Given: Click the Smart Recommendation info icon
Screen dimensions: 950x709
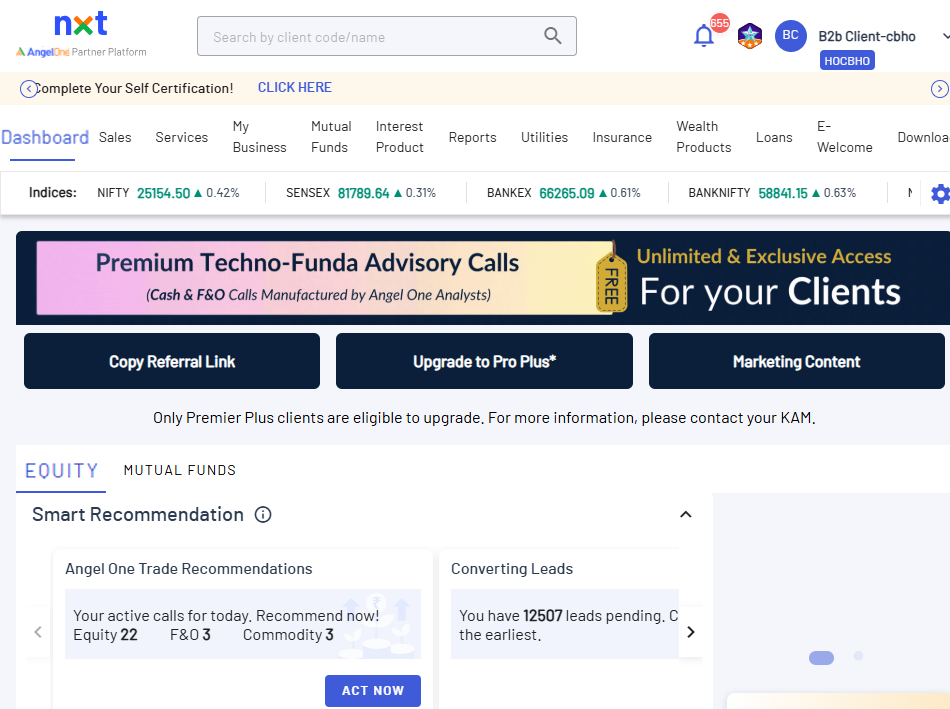Looking at the screenshot, I should (263, 515).
